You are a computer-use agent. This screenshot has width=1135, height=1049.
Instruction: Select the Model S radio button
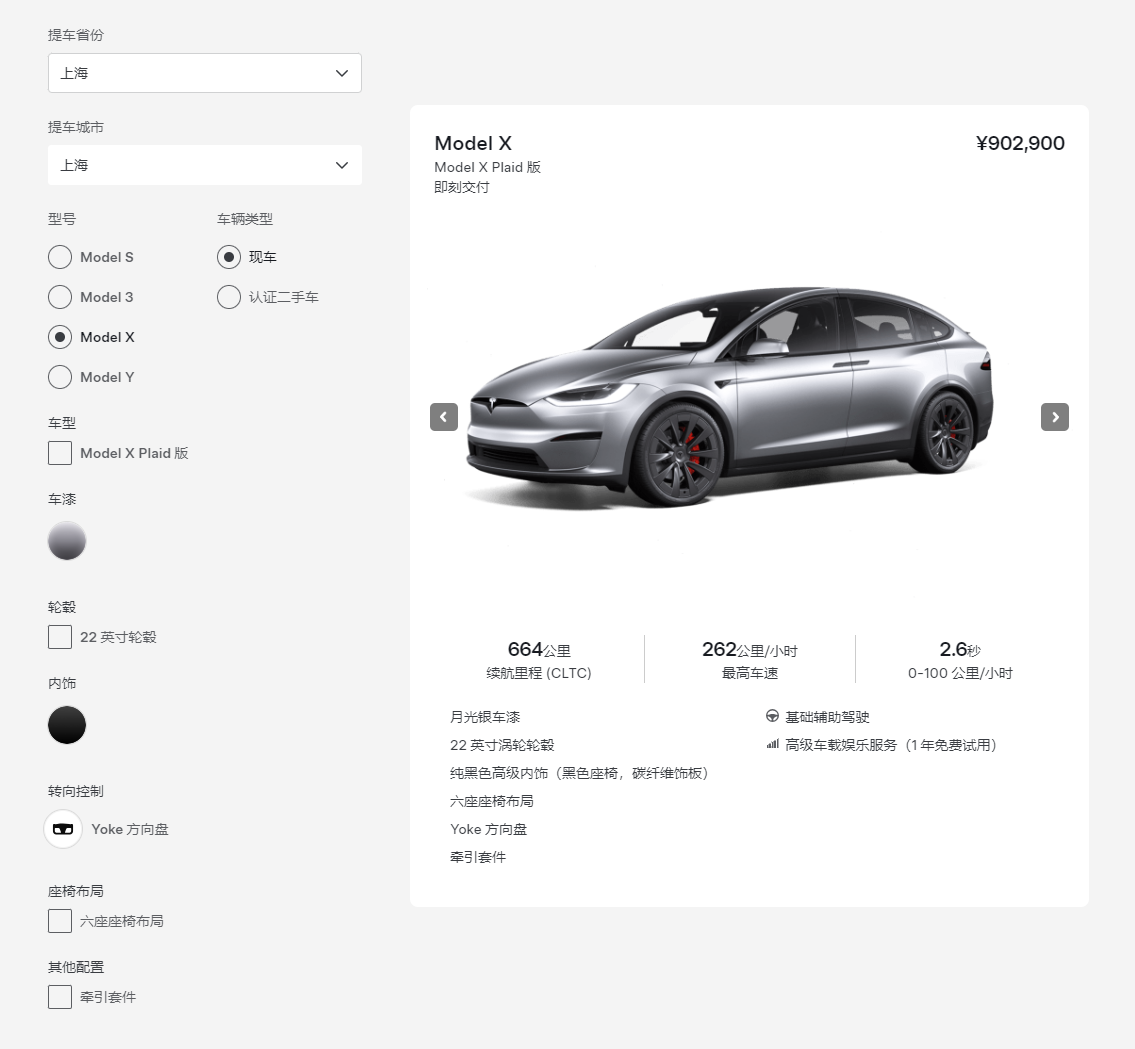[60, 257]
